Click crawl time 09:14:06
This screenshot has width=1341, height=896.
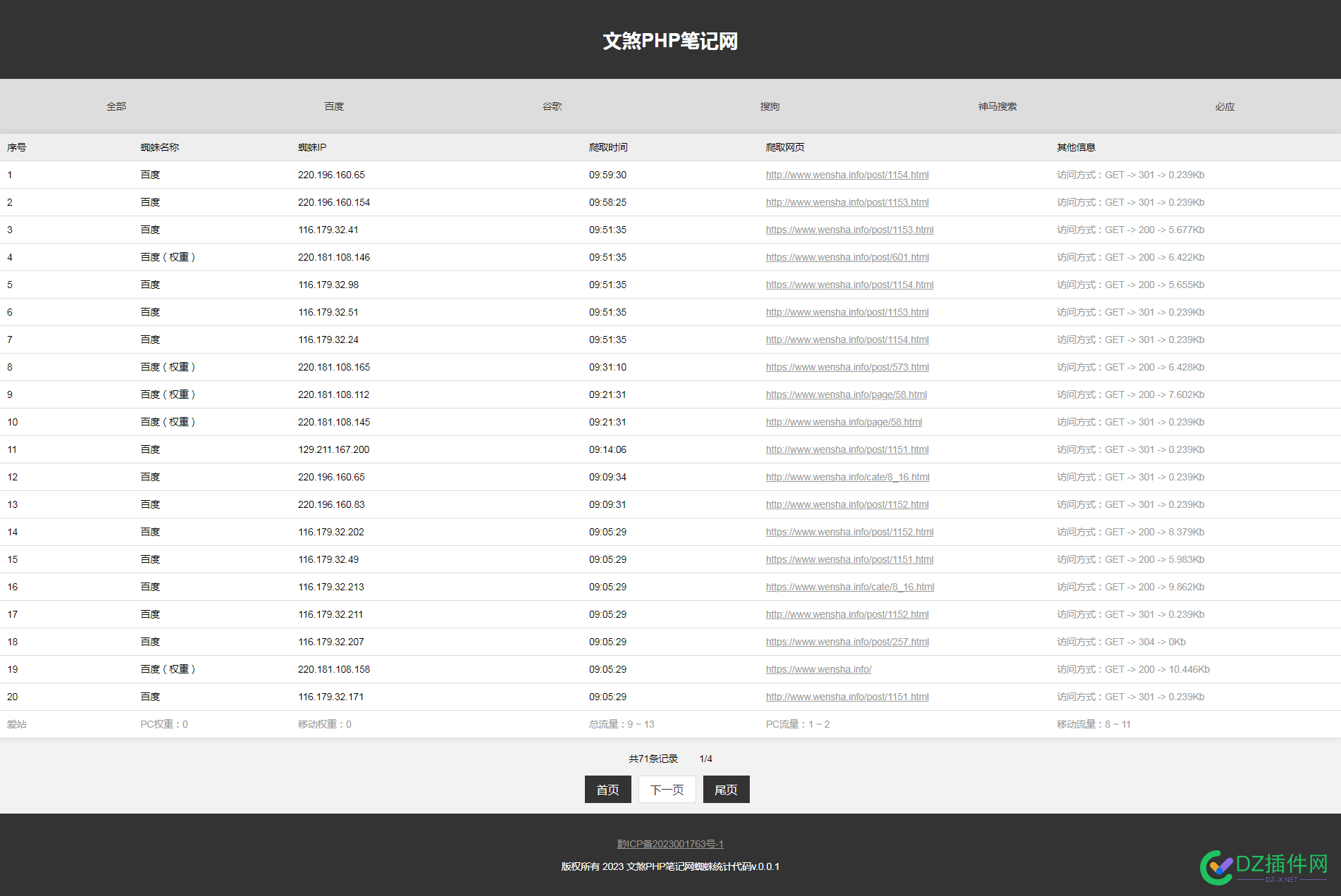(x=607, y=449)
